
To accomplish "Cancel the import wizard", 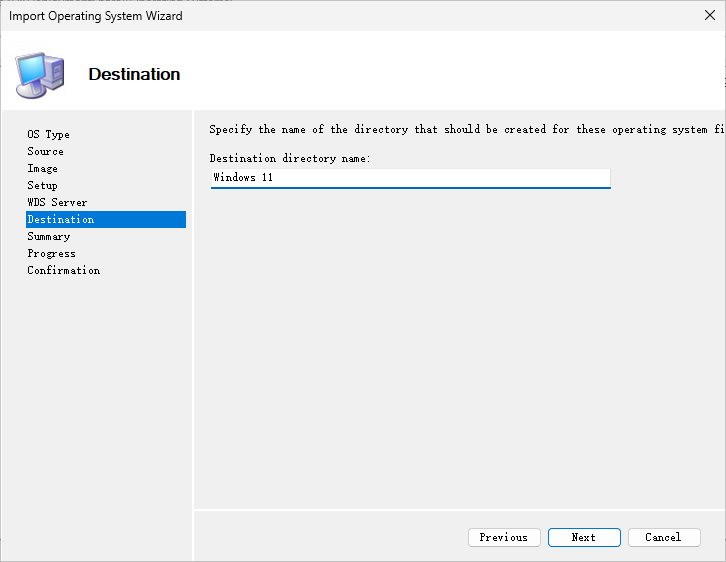I will [x=663, y=537].
